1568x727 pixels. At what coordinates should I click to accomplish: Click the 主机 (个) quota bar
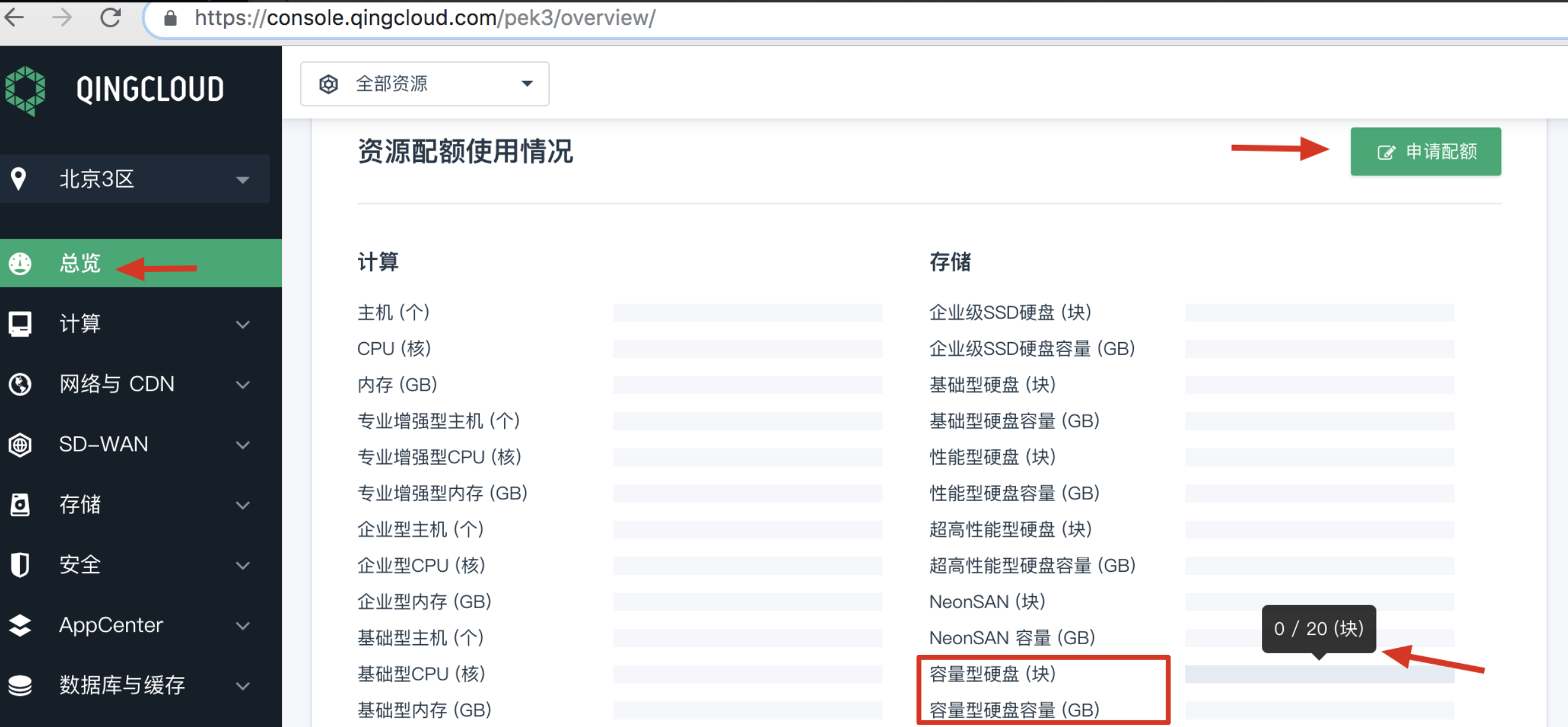tap(747, 313)
